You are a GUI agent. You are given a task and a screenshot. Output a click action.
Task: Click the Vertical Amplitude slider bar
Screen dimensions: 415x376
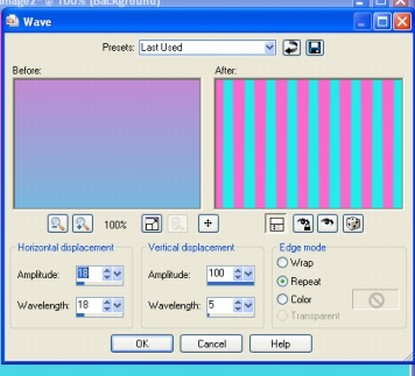click(x=231, y=284)
